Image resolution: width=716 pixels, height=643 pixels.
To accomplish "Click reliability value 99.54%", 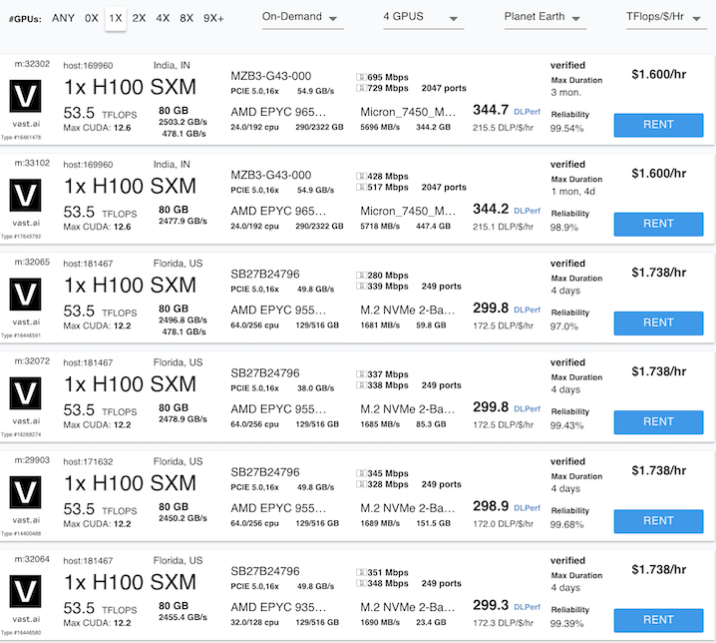I will [x=567, y=129].
